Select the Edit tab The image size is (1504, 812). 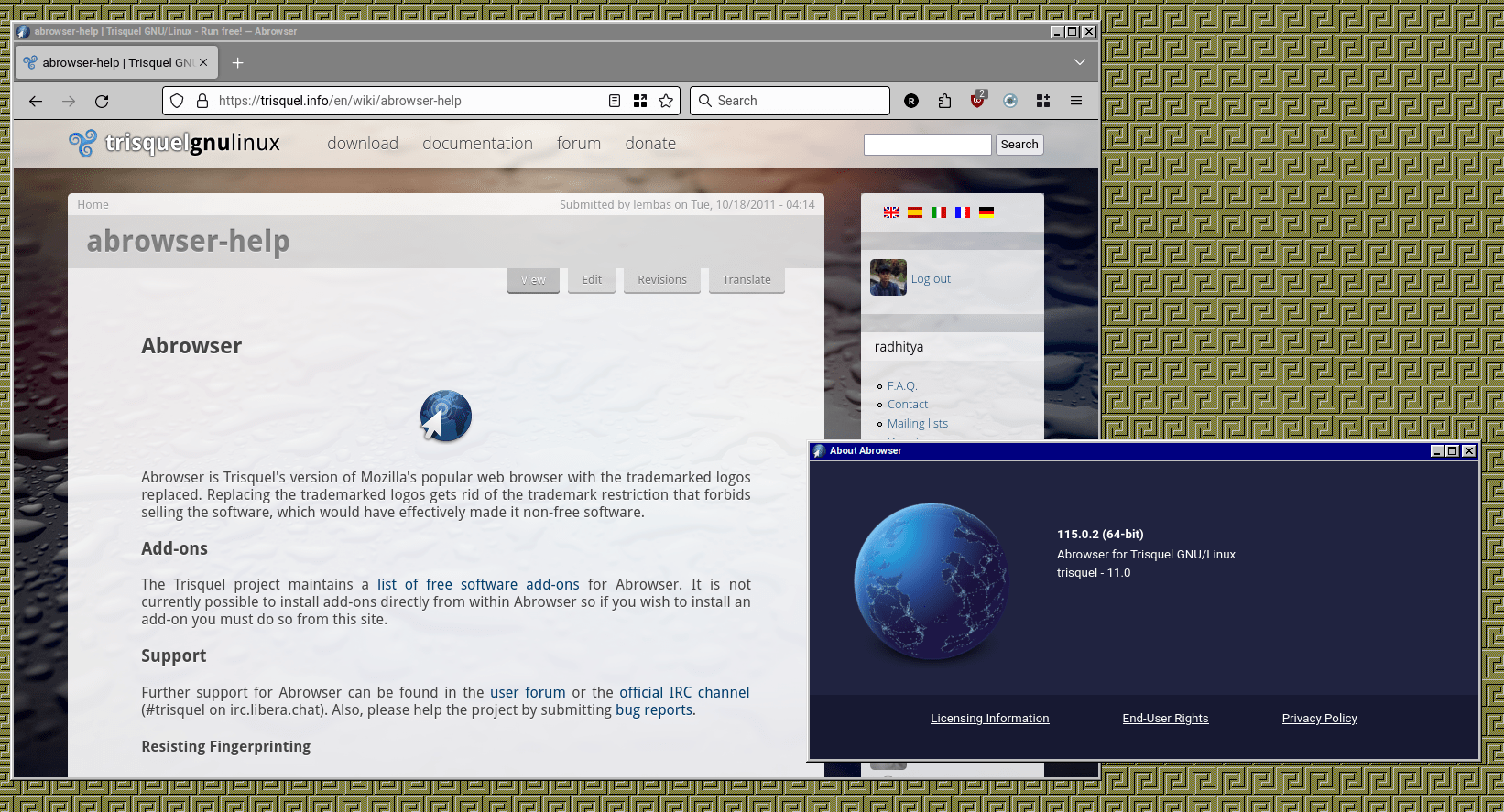point(592,280)
